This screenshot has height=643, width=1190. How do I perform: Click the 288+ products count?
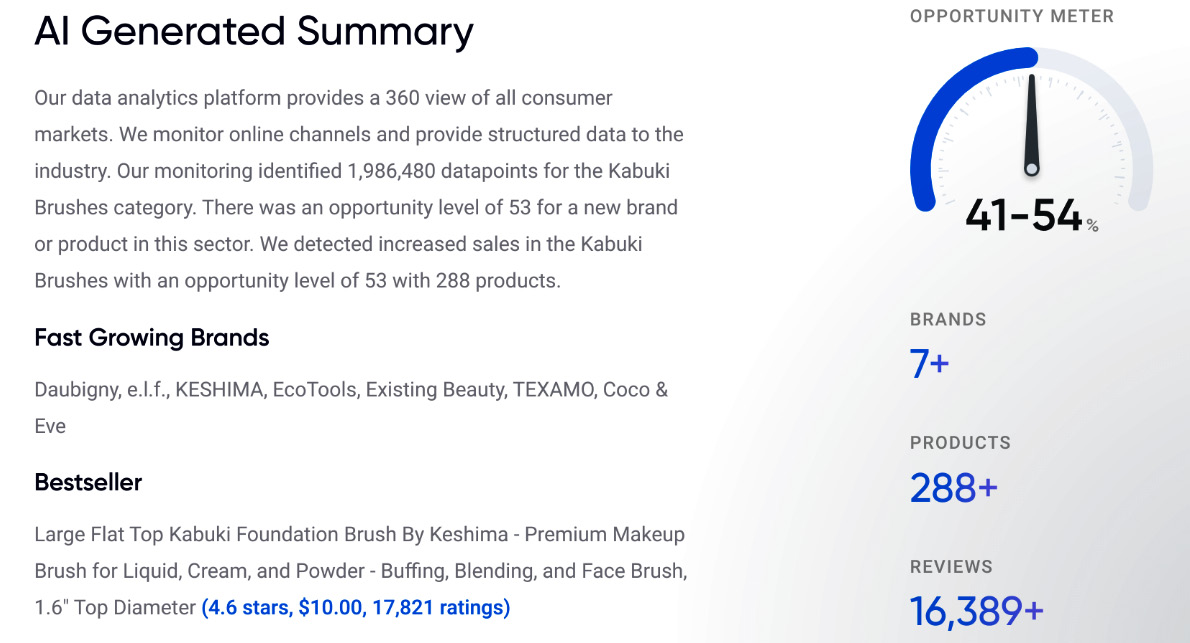pyautogui.click(x=953, y=487)
